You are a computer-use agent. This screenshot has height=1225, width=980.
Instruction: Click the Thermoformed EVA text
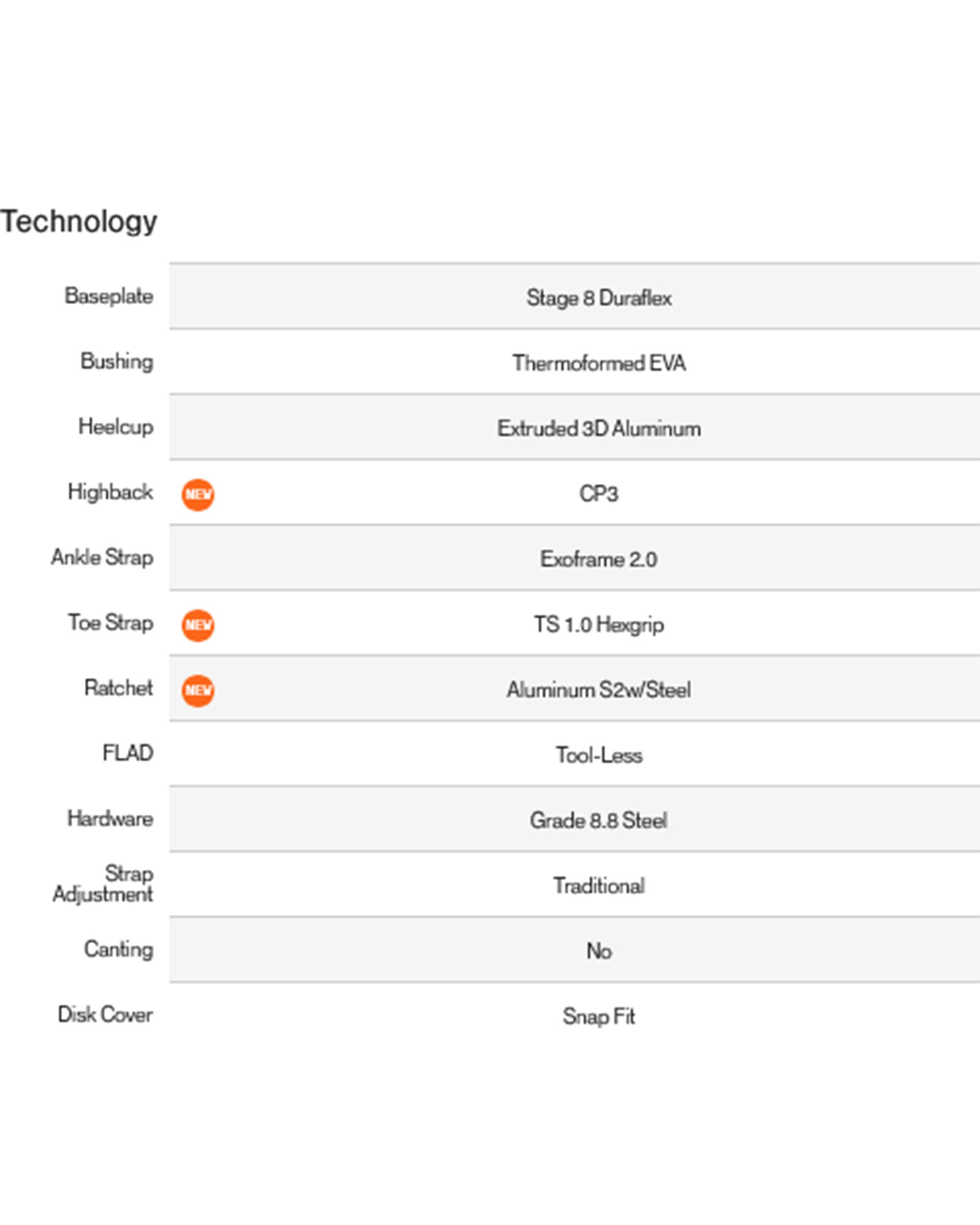point(599,363)
